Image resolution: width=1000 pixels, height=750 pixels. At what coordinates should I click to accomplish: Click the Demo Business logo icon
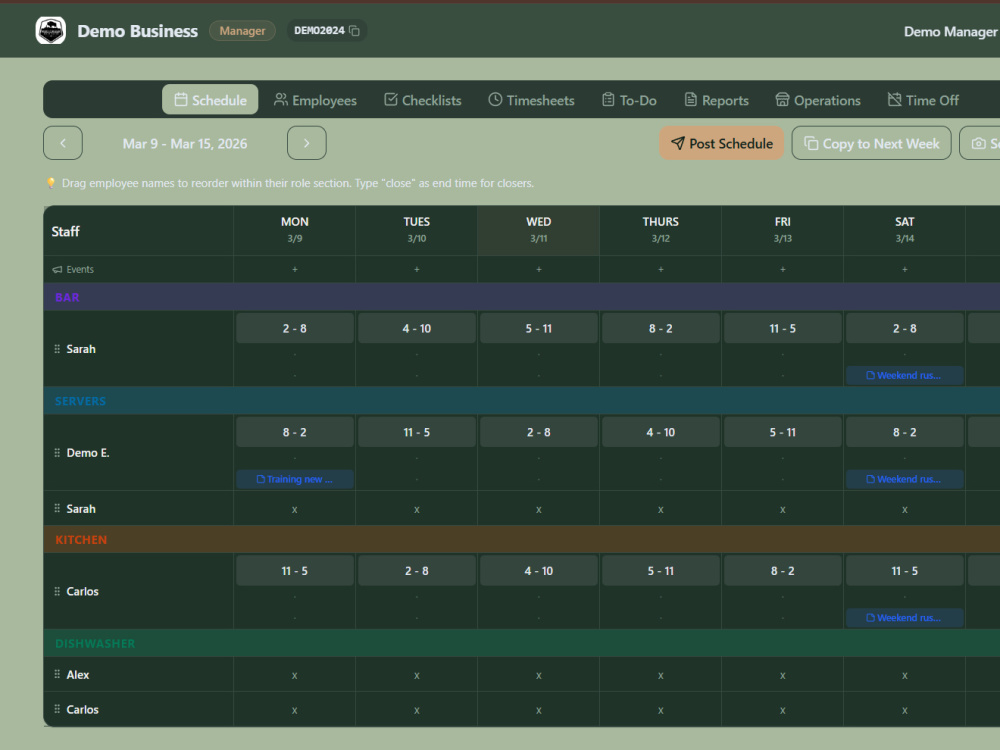coord(50,31)
